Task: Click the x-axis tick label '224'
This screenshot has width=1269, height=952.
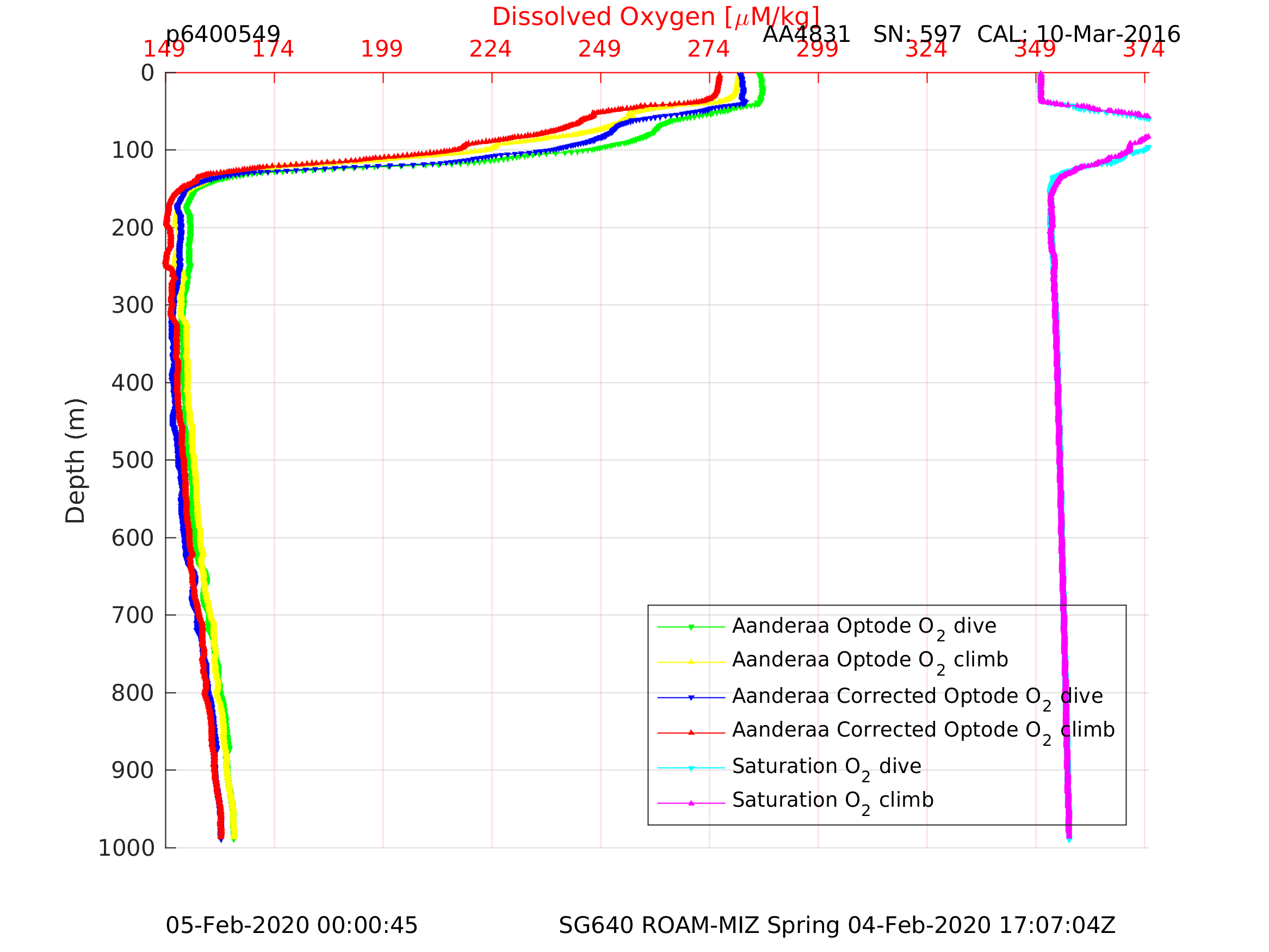Action: [x=491, y=50]
